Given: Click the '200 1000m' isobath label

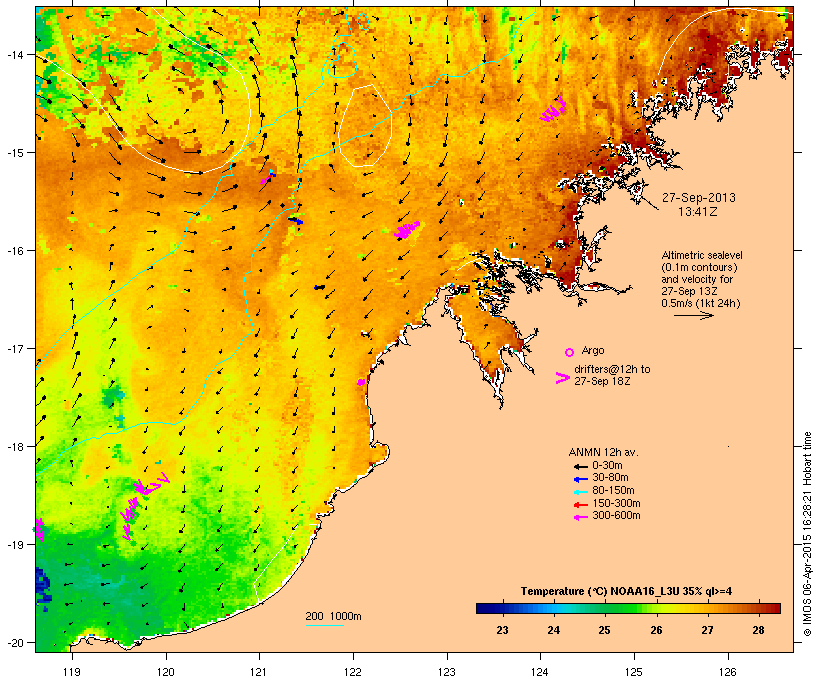Looking at the screenshot, I should tap(333, 616).
